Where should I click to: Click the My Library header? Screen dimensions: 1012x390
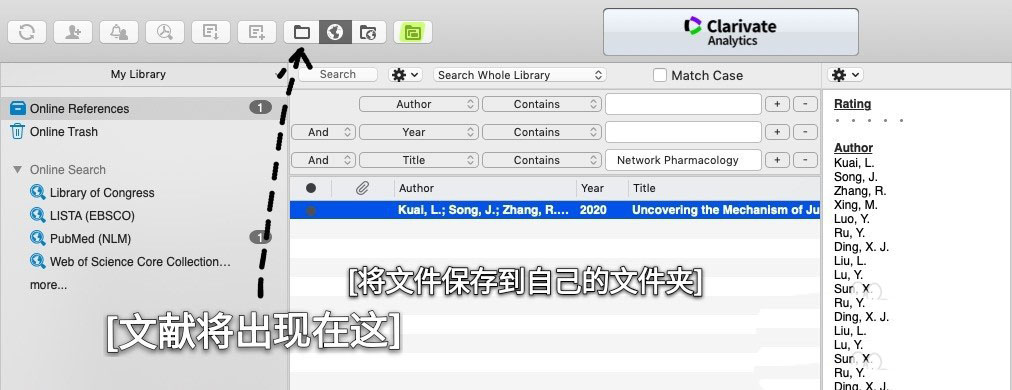click(138, 74)
